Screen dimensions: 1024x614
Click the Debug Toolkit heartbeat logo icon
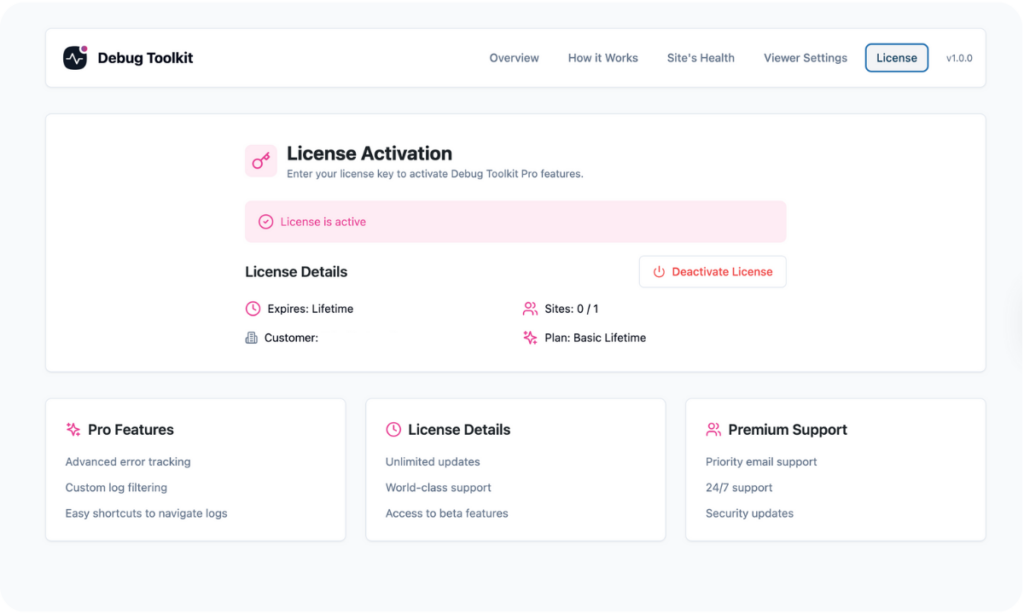[x=74, y=57]
